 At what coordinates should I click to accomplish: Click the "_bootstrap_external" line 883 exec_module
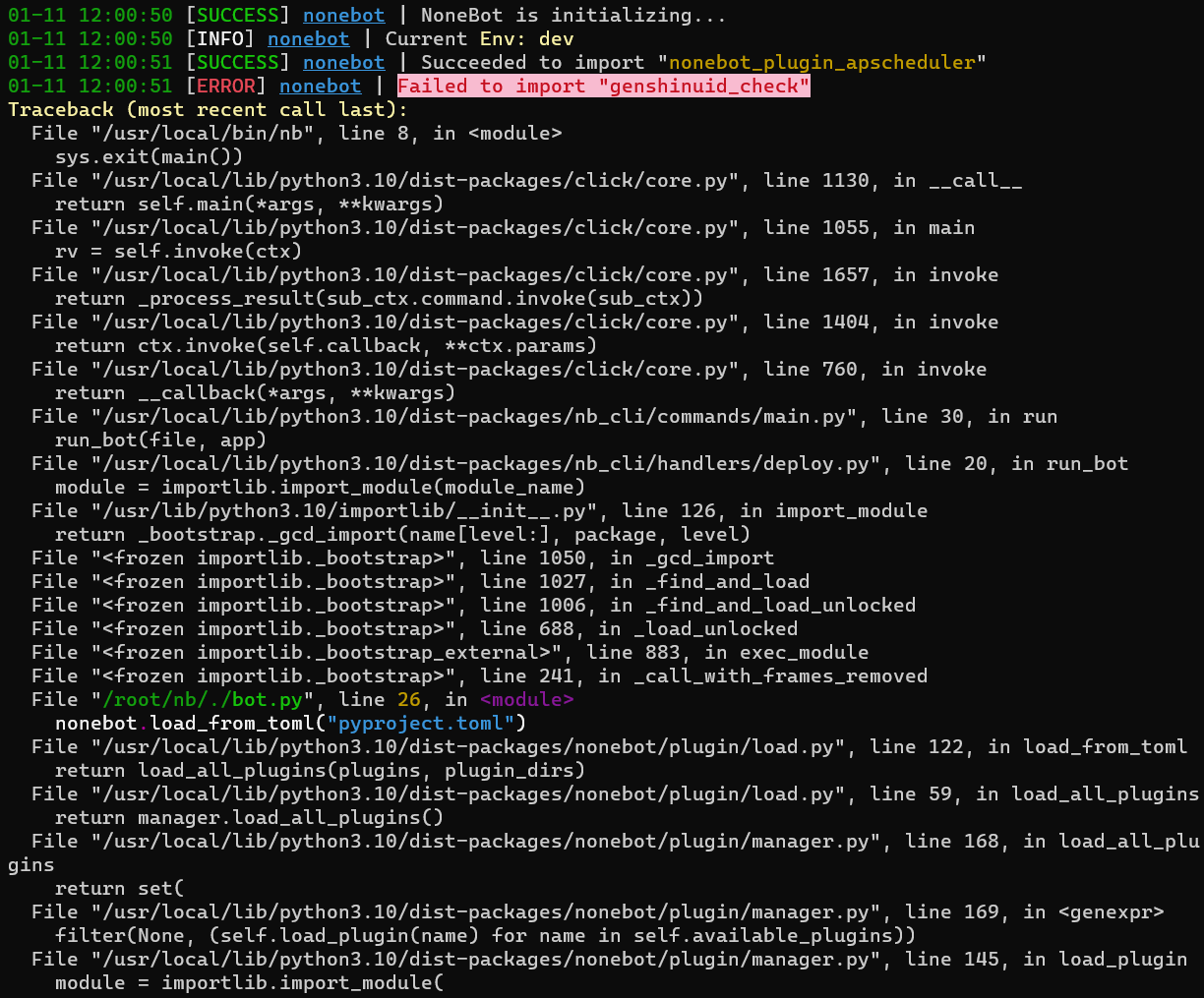pyautogui.click(x=450, y=652)
